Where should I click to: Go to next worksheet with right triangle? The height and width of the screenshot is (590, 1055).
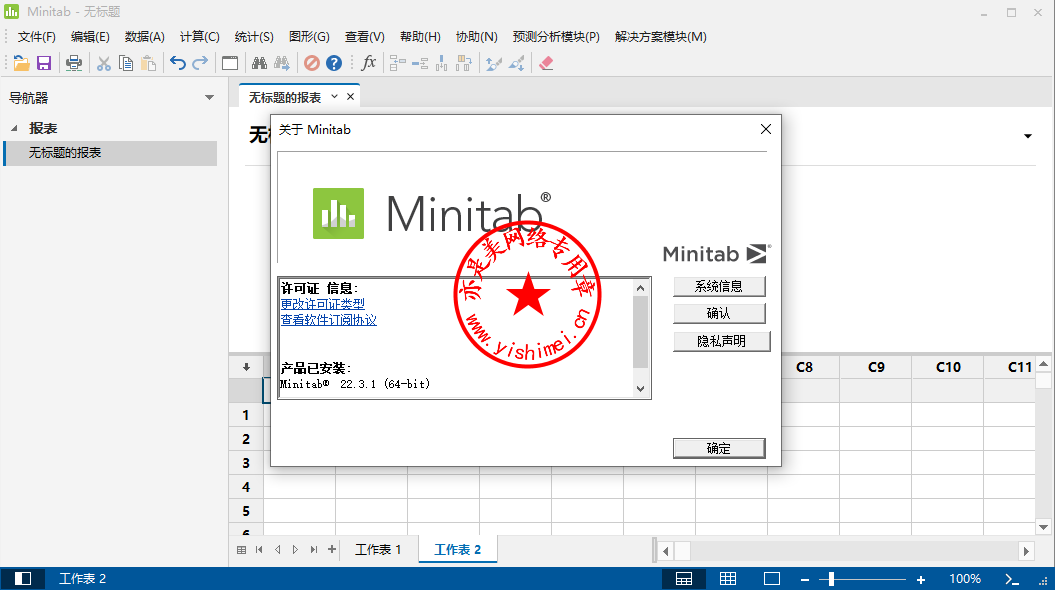(x=295, y=550)
